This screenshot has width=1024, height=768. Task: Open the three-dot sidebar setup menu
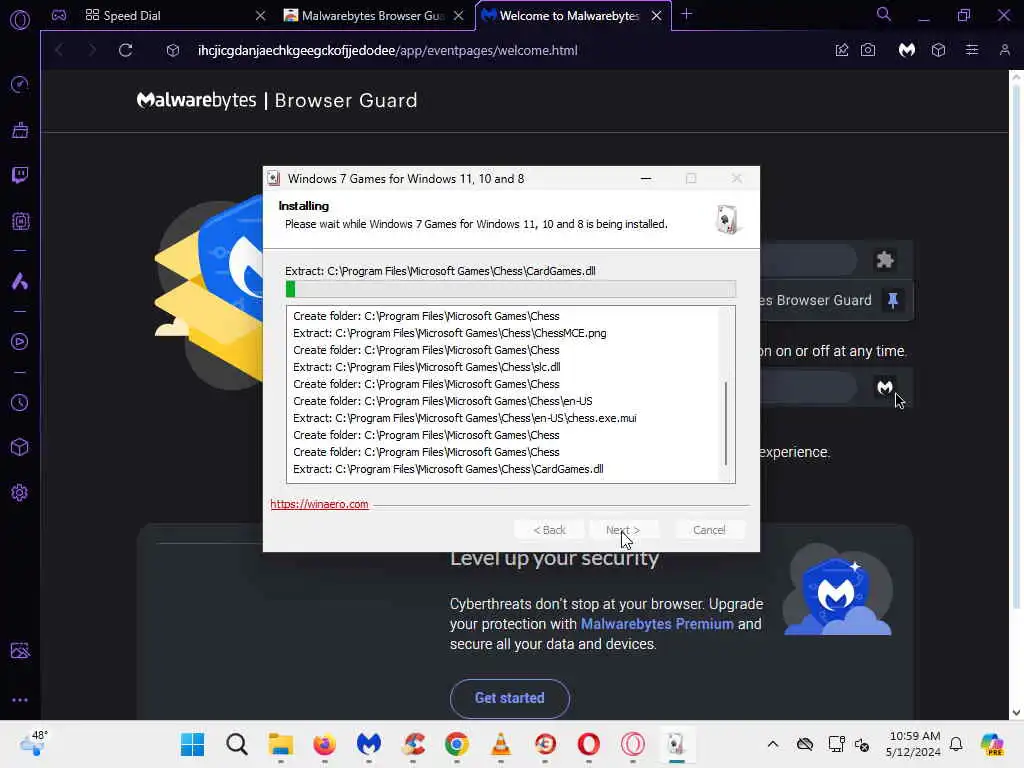[20, 699]
